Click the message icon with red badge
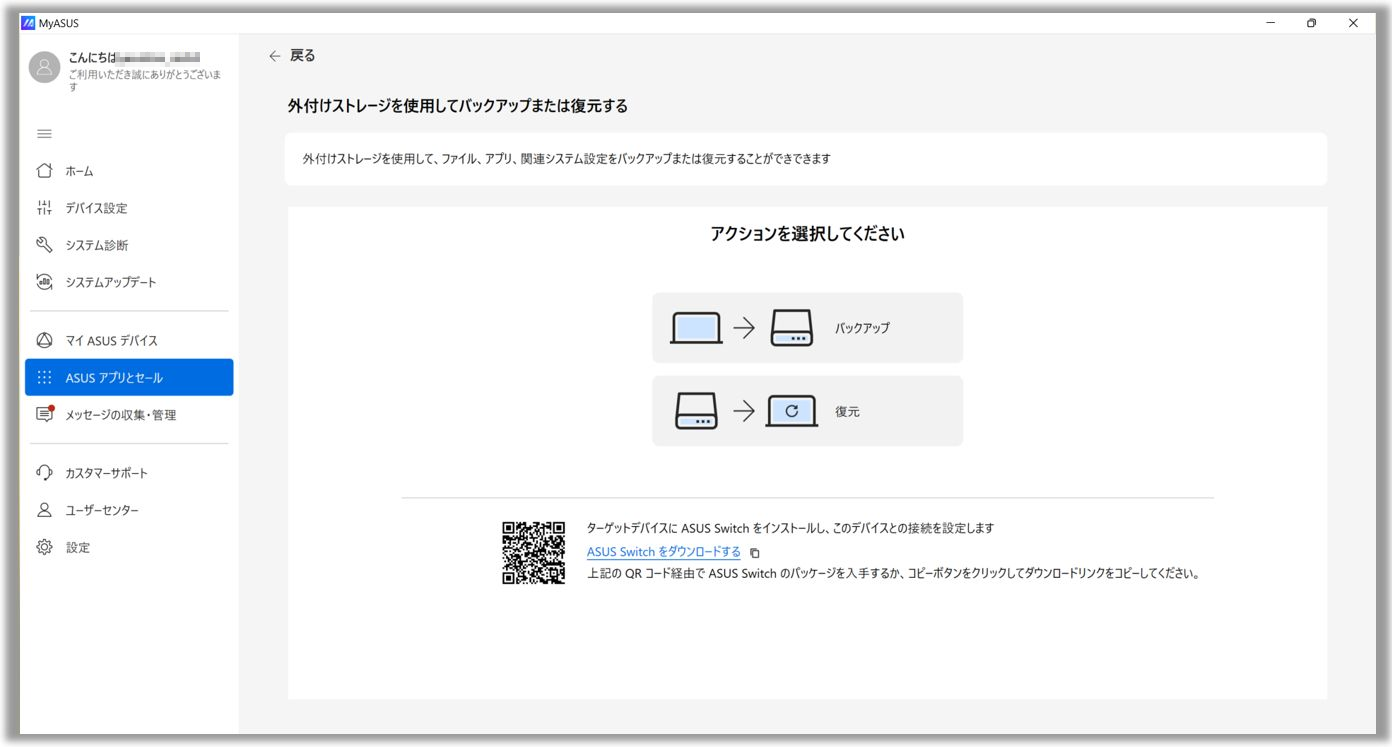 [x=44, y=414]
